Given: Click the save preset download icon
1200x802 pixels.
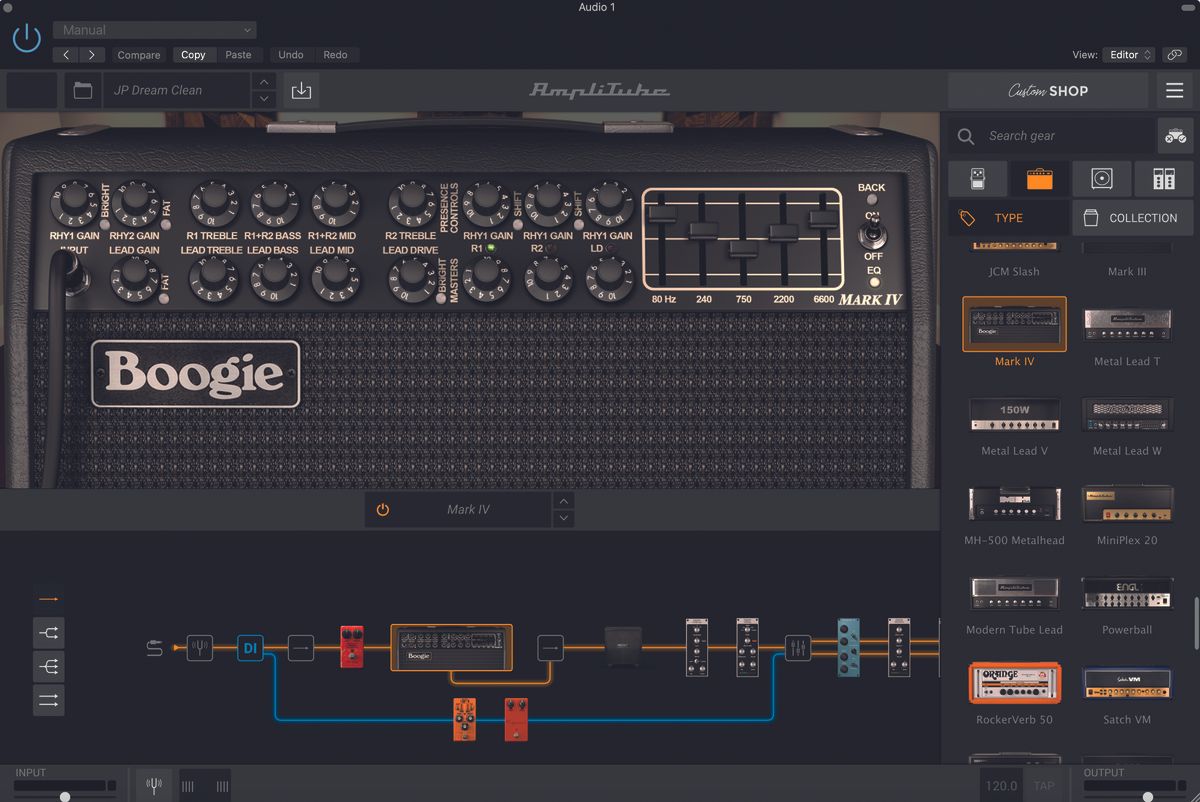Looking at the screenshot, I should [x=300, y=89].
